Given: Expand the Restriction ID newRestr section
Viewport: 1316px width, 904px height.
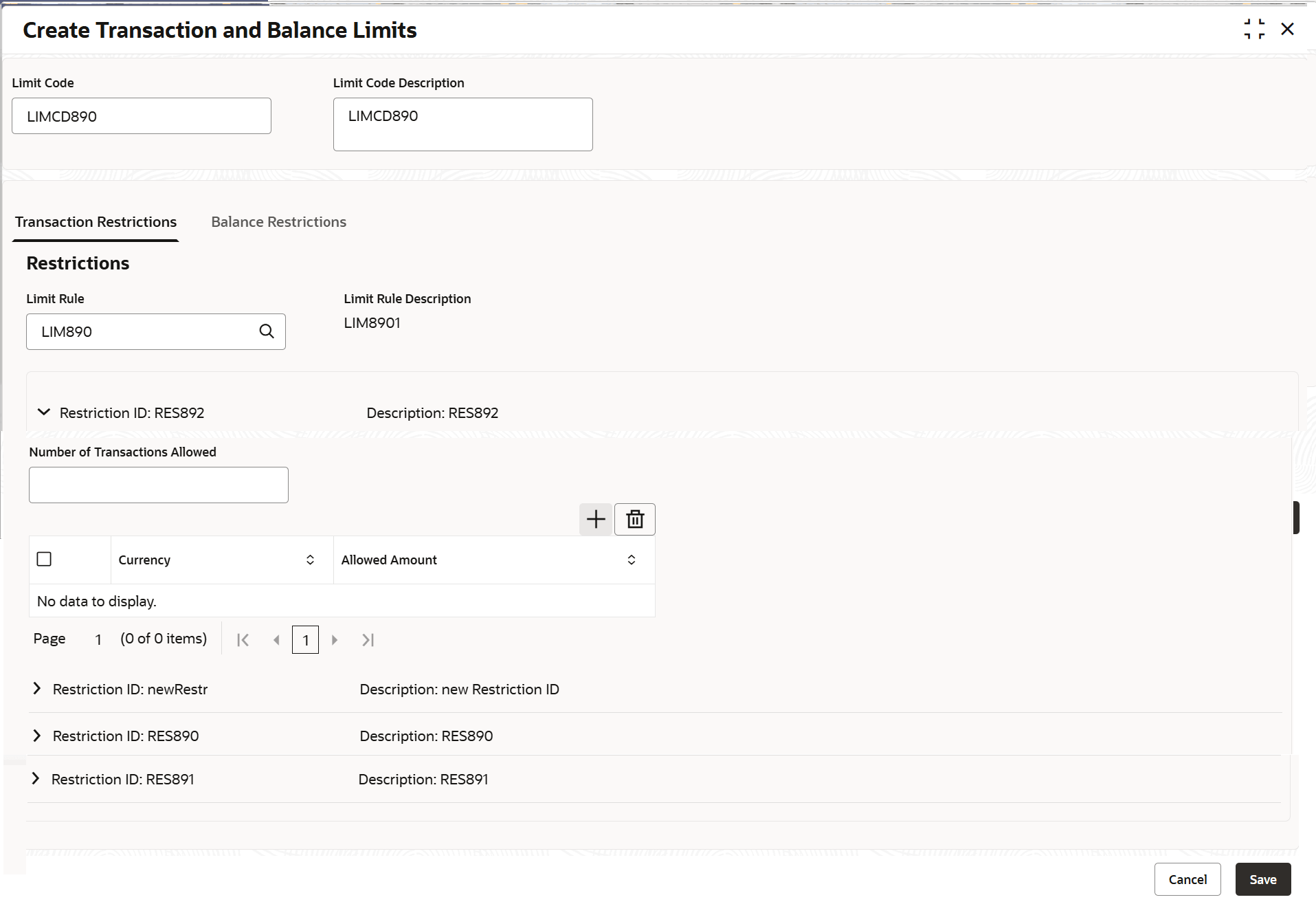Looking at the screenshot, I should point(37,689).
